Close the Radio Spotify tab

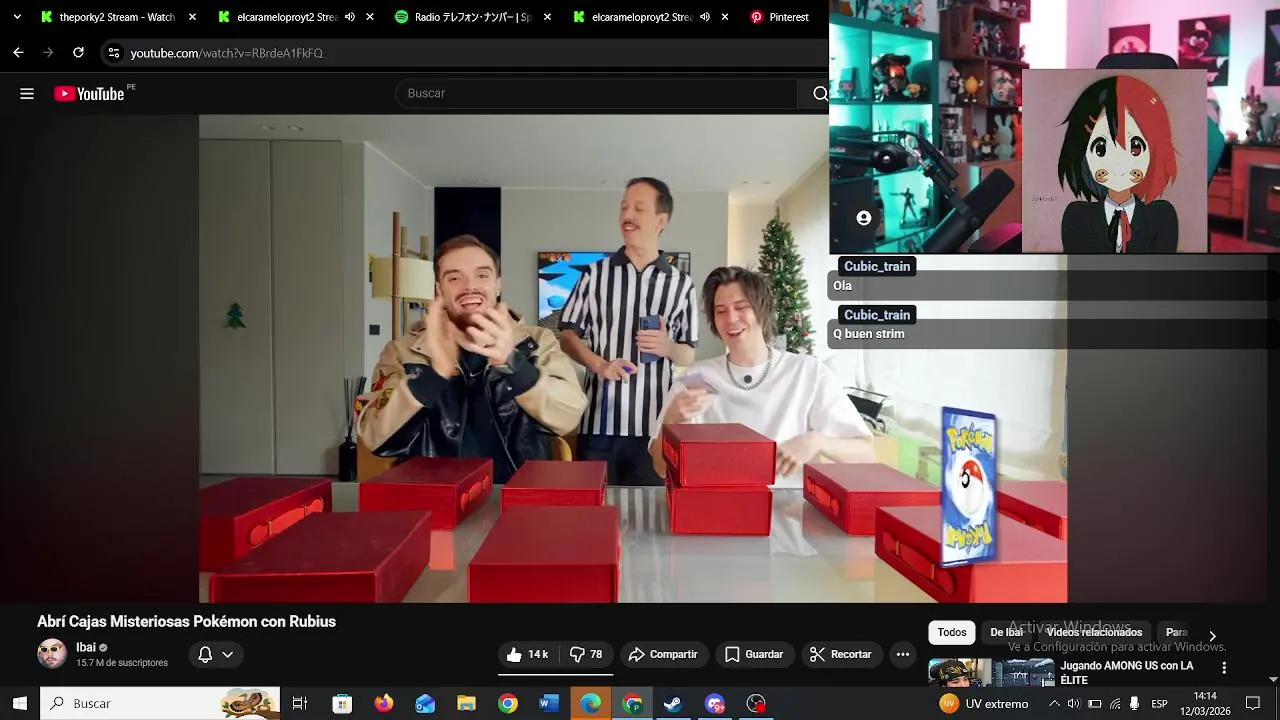[547, 17]
